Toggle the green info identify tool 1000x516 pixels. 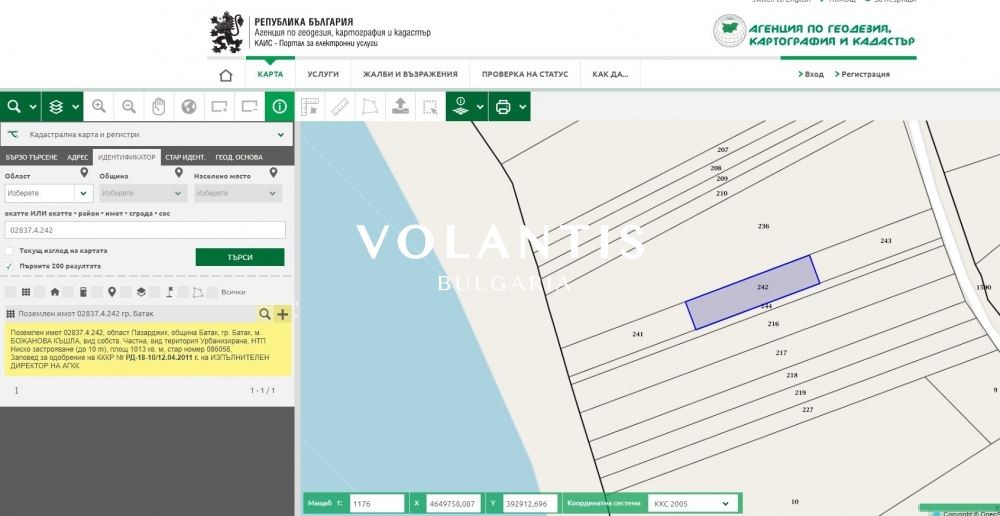279,107
